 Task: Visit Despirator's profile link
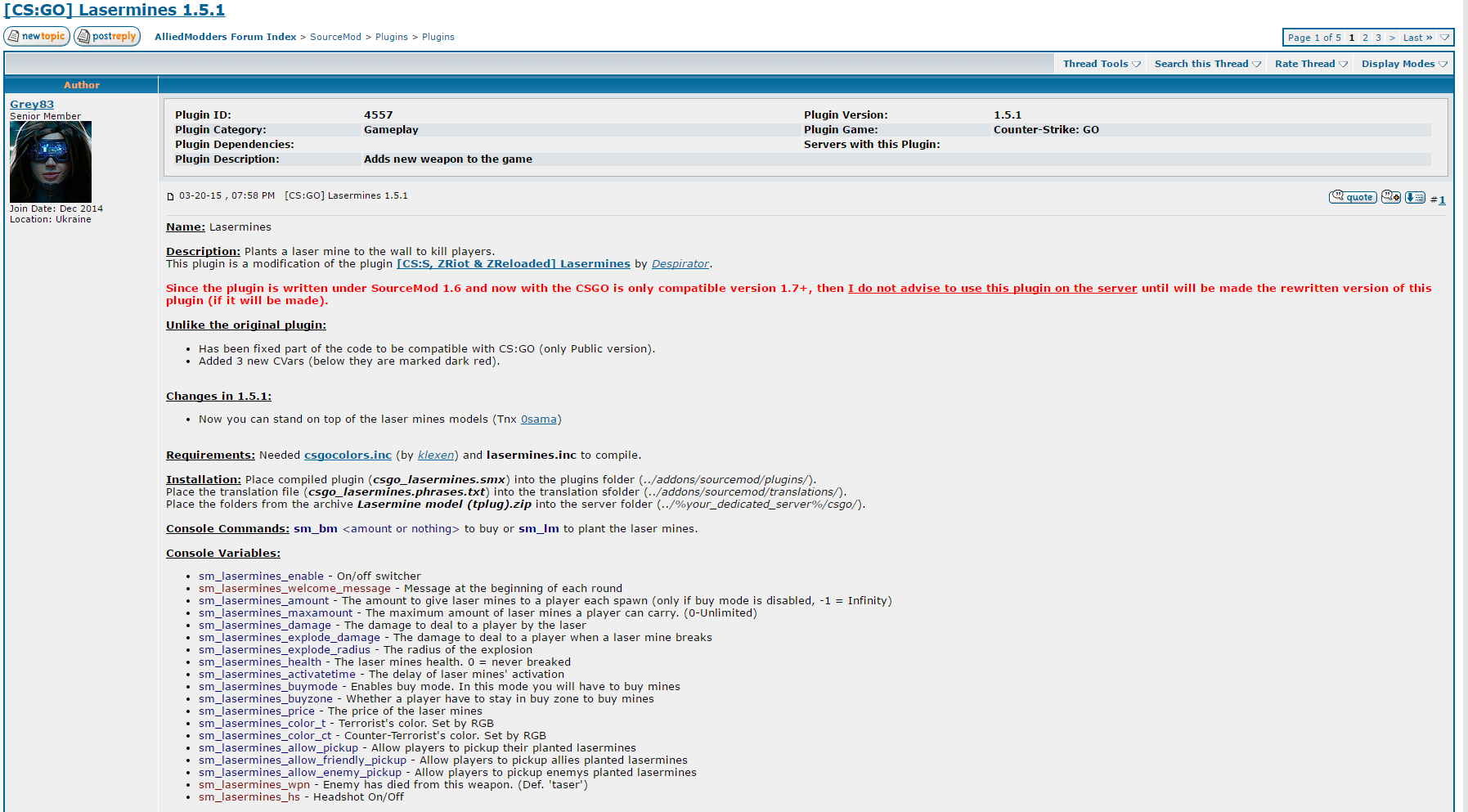coord(680,263)
